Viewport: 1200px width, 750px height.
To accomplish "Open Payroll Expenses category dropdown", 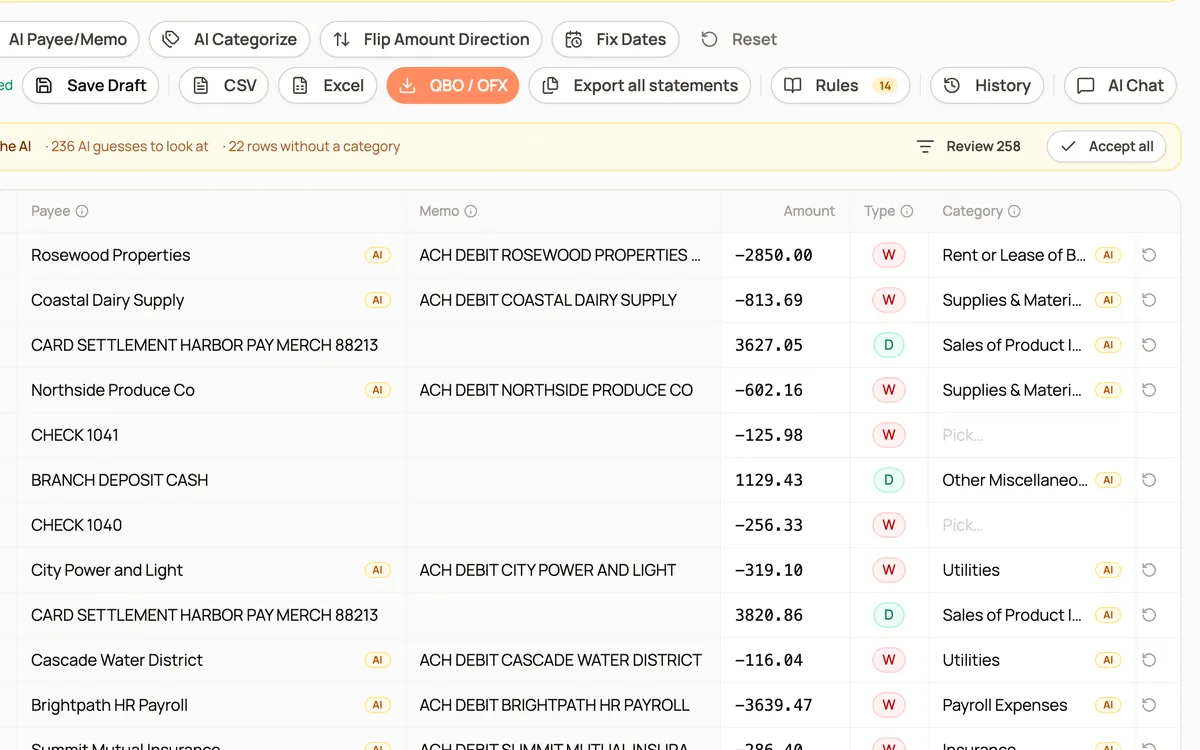I will coord(1005,705).
